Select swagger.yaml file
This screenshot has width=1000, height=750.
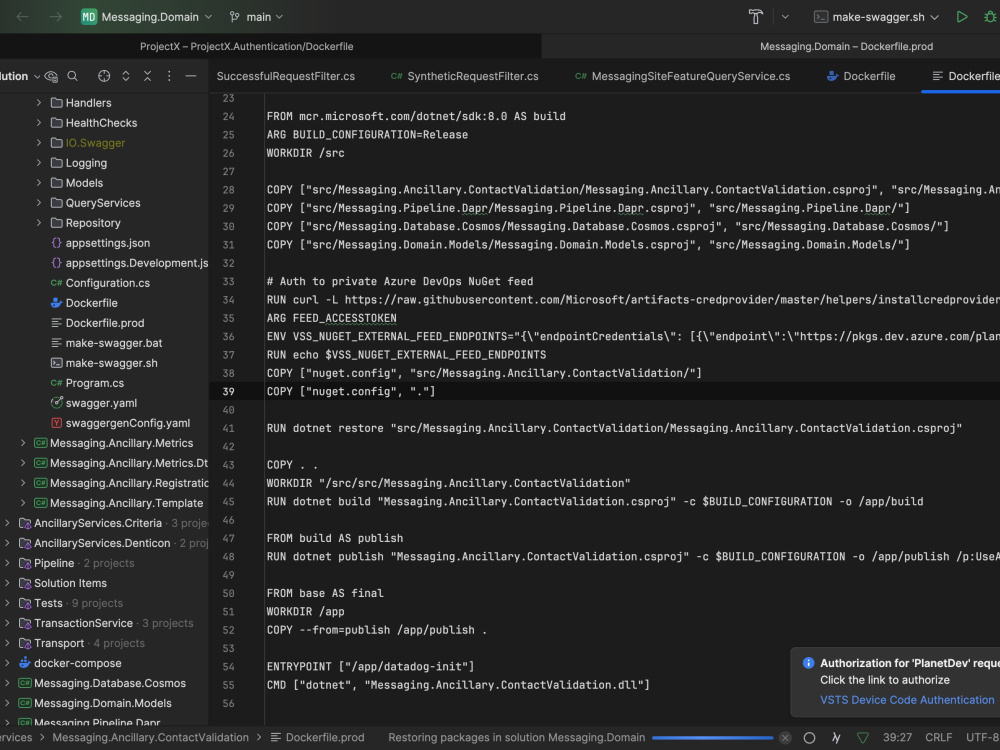(94, 403)
